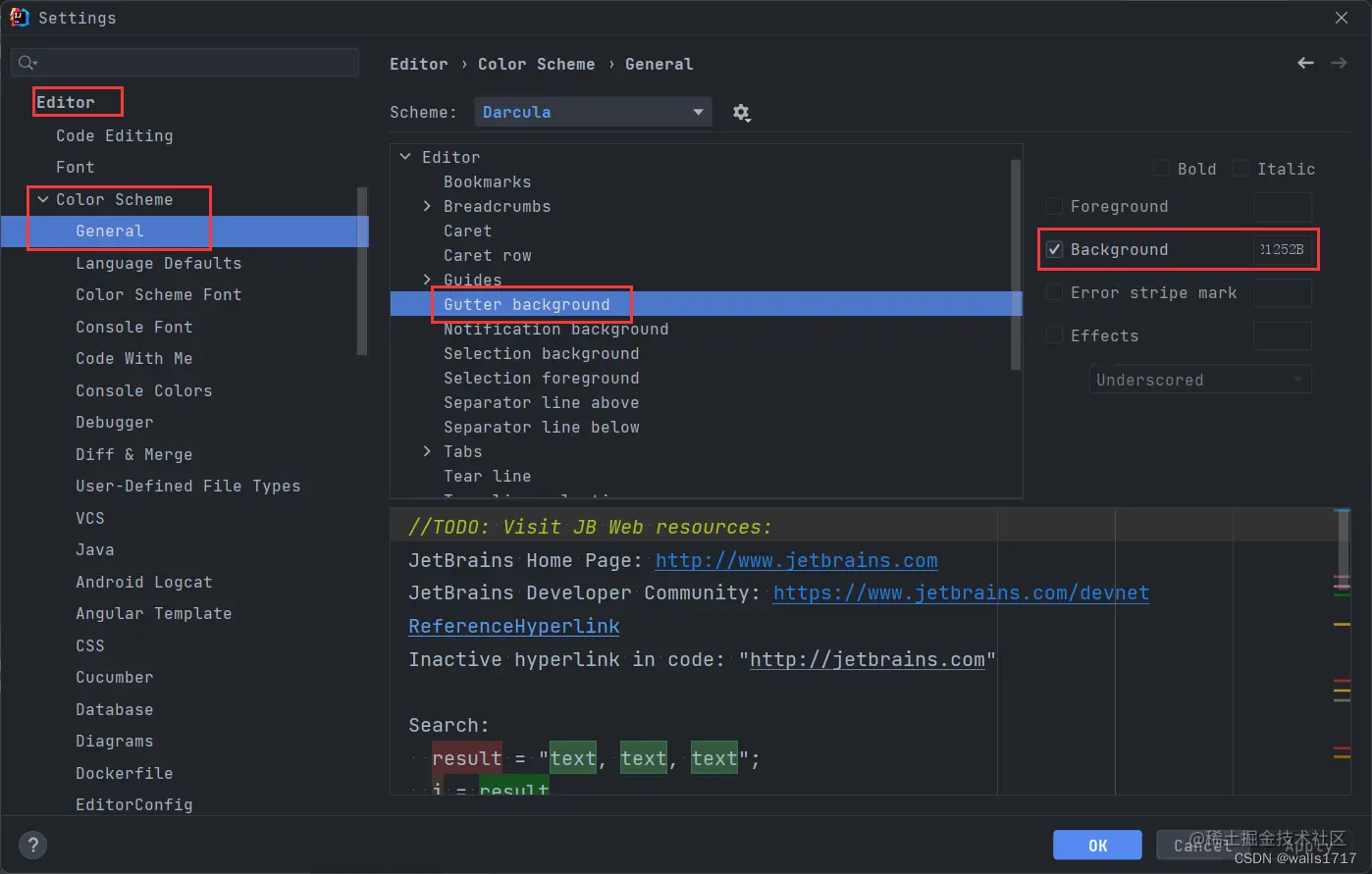1372x874 pixels.
Task: Open the jetbrains.com home page link
Action: tap(796, 560)
